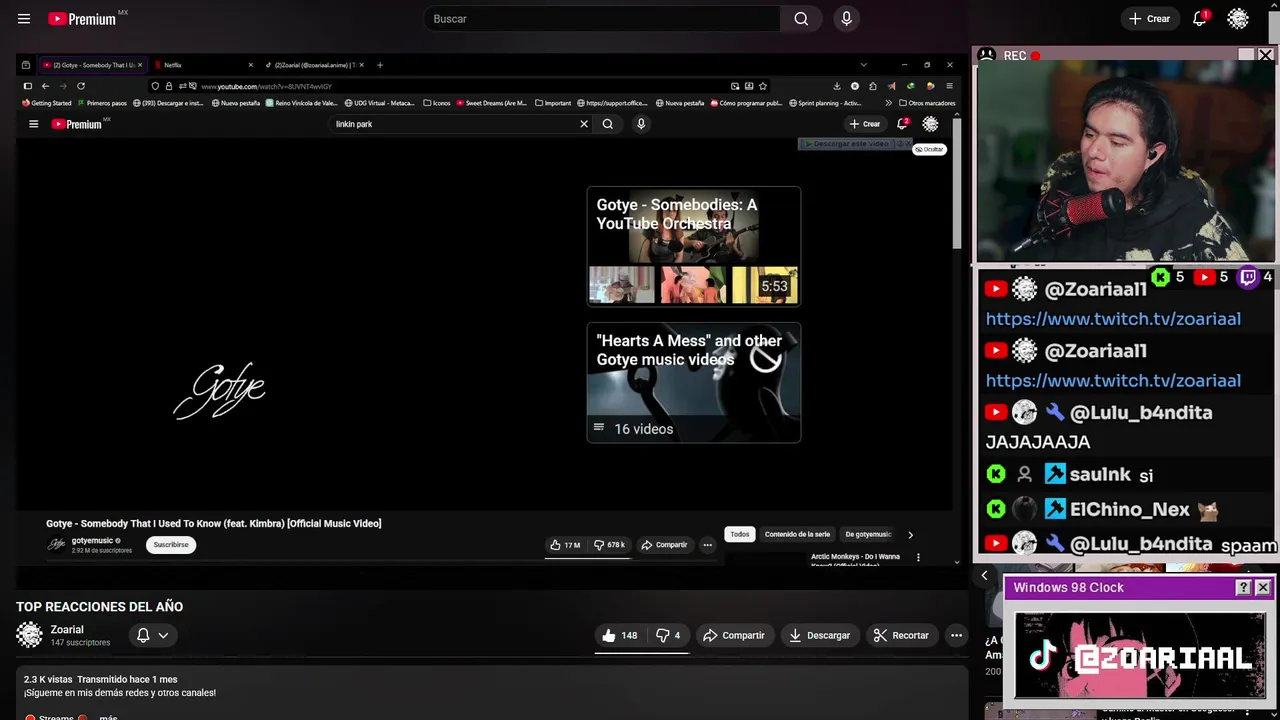Click the inner YouTube search magnifier

point(607,124)
